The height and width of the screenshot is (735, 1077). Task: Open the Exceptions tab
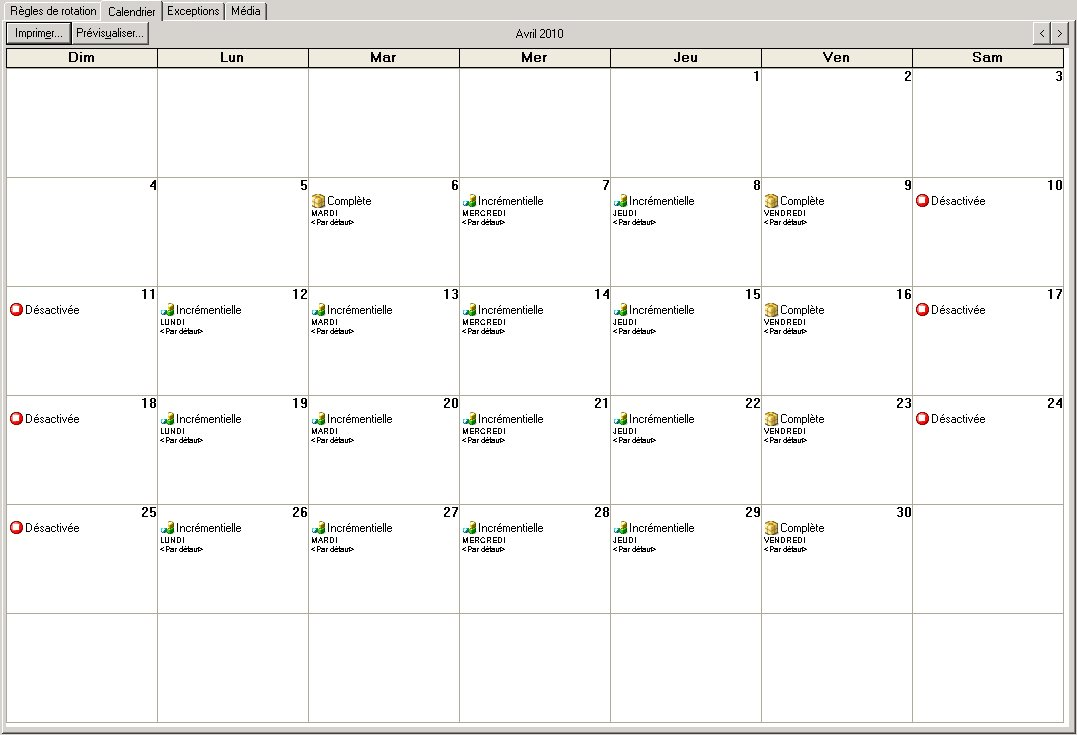[193, 11]
